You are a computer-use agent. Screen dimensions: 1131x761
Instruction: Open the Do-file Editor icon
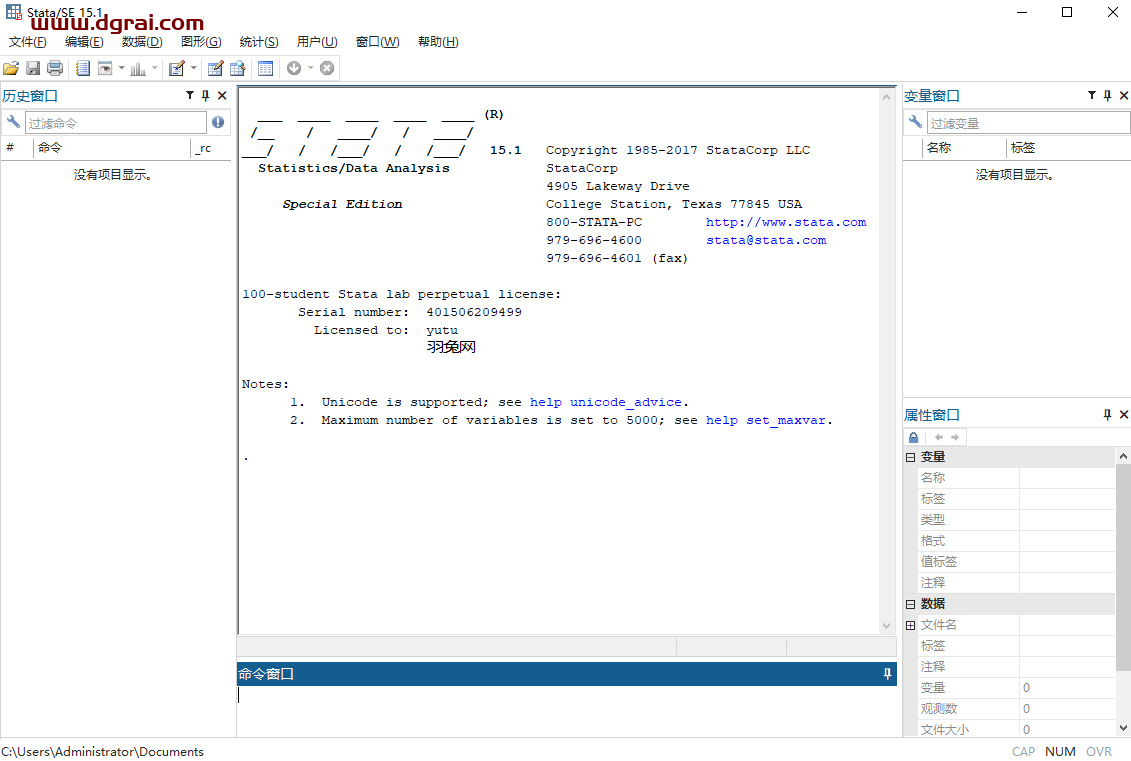pos(176,68)
